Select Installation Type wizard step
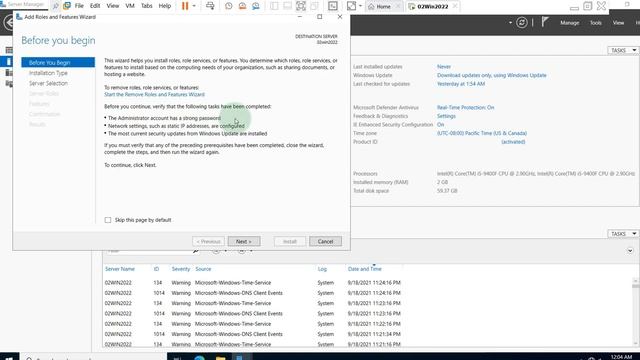 [x=48, y=73]
